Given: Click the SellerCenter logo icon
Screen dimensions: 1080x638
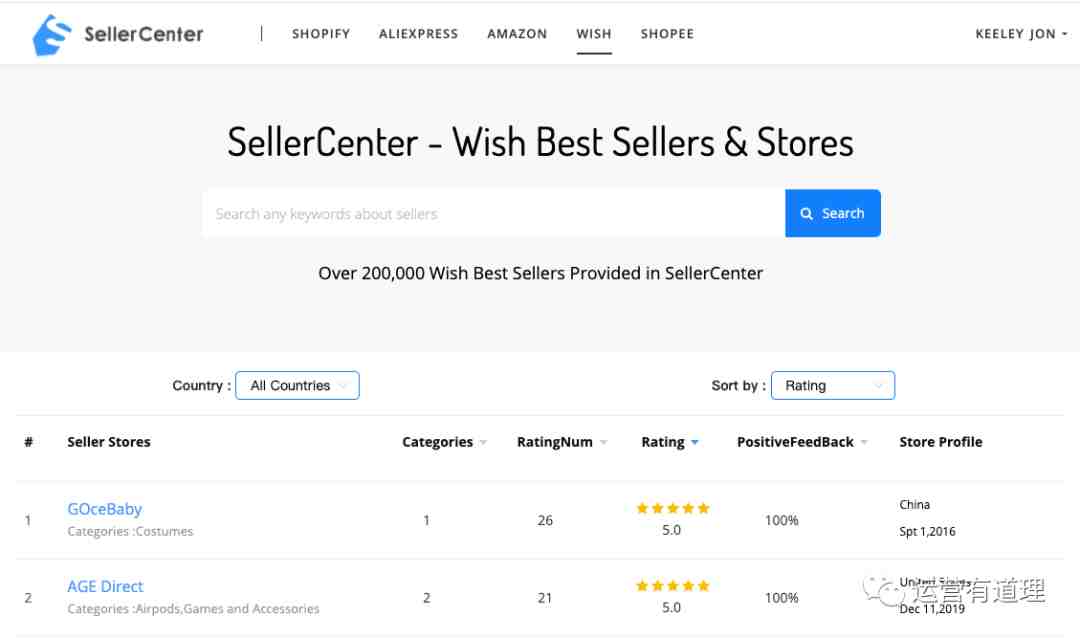Looking at the screenshot, I should click(x=52, y=35).
